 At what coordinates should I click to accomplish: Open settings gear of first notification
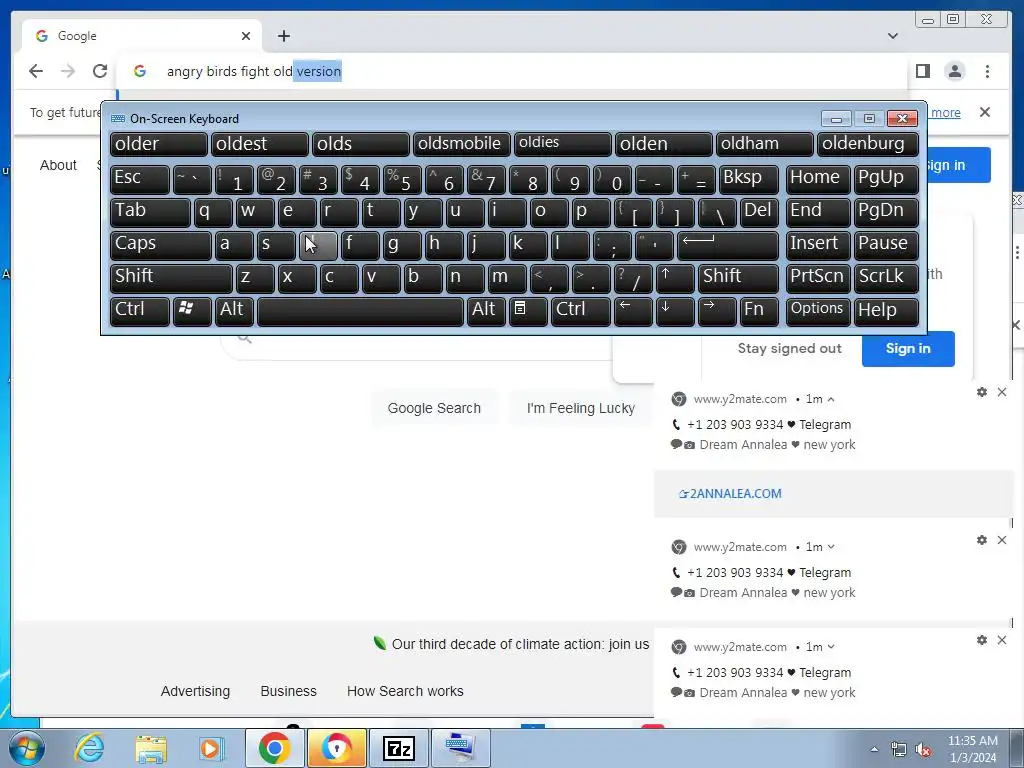coord(982,392)
